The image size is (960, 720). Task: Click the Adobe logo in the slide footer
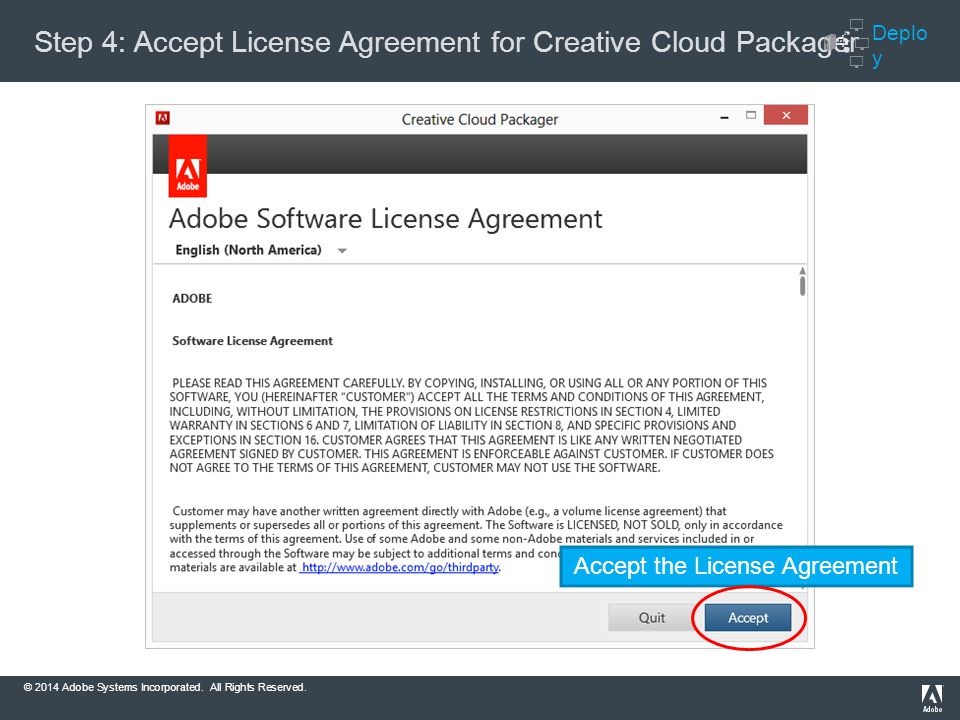932,699
